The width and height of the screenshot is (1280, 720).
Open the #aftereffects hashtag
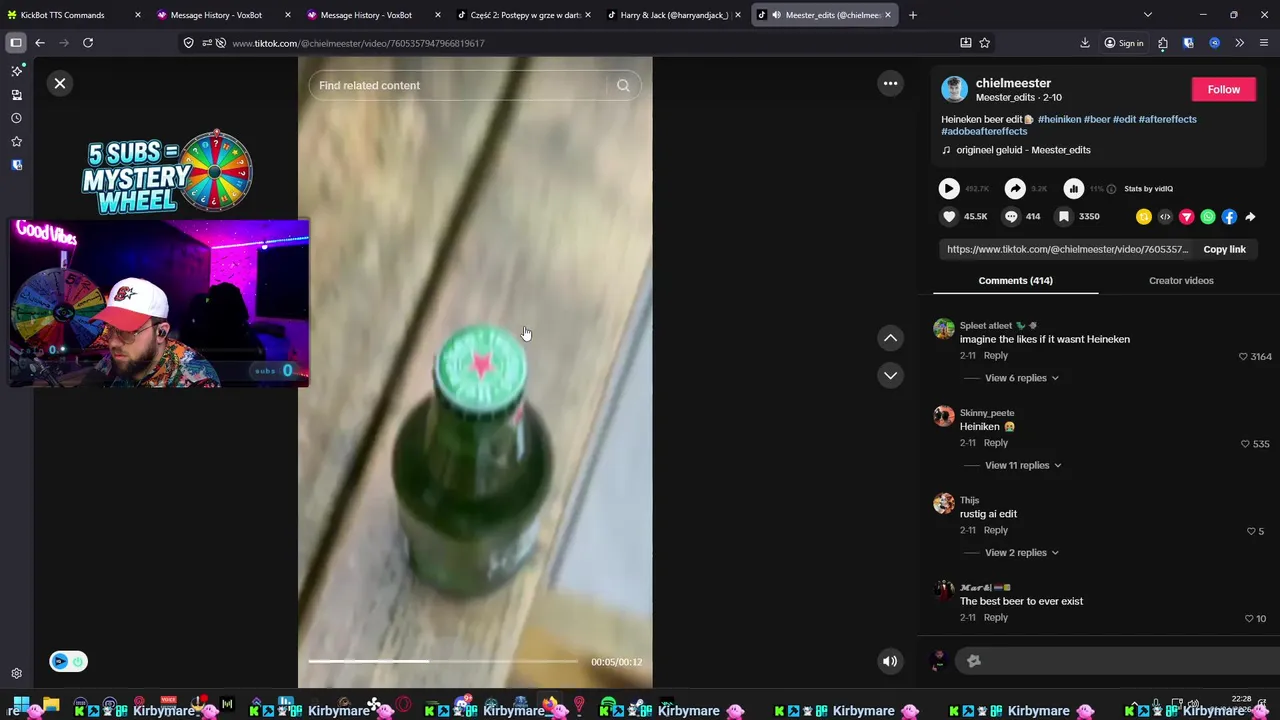1167,119
